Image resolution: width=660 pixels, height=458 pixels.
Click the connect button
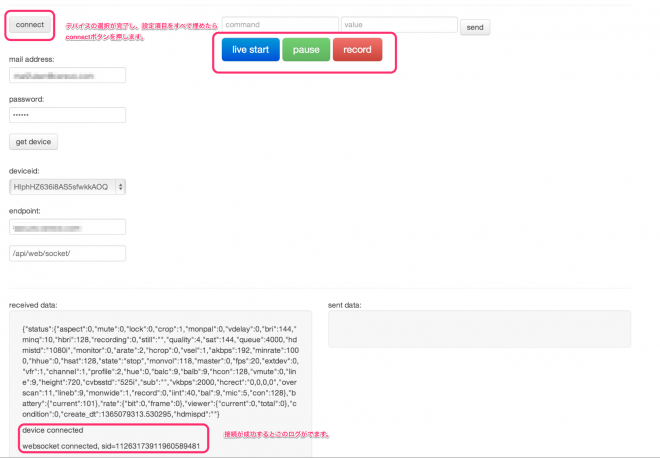tap(29, 24)
